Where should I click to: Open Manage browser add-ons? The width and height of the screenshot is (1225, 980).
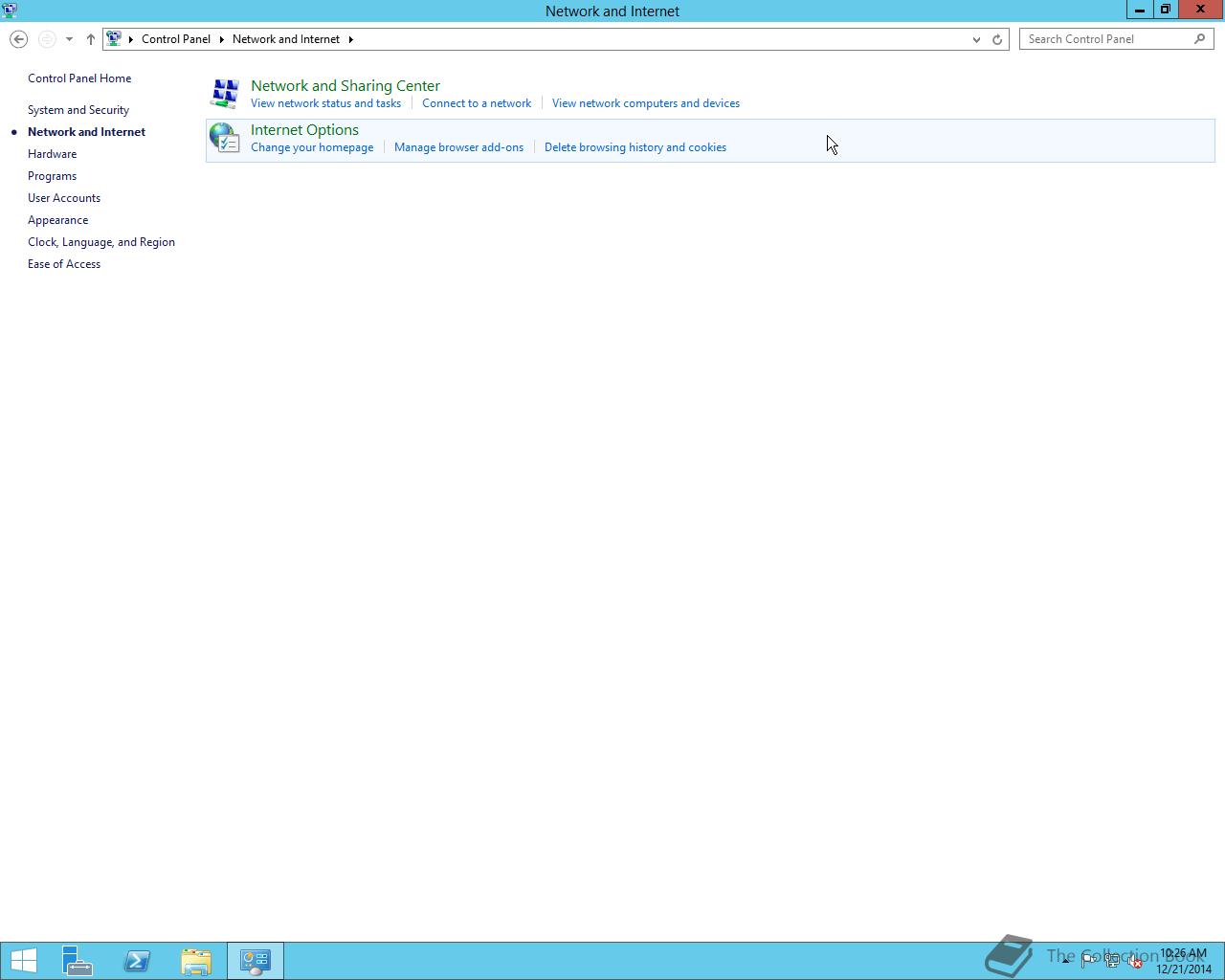[458, 147]
